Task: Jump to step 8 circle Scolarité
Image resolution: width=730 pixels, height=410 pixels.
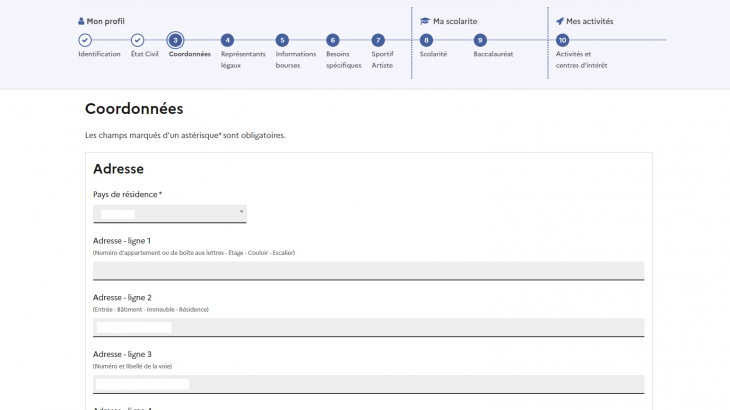Action: 427,40
